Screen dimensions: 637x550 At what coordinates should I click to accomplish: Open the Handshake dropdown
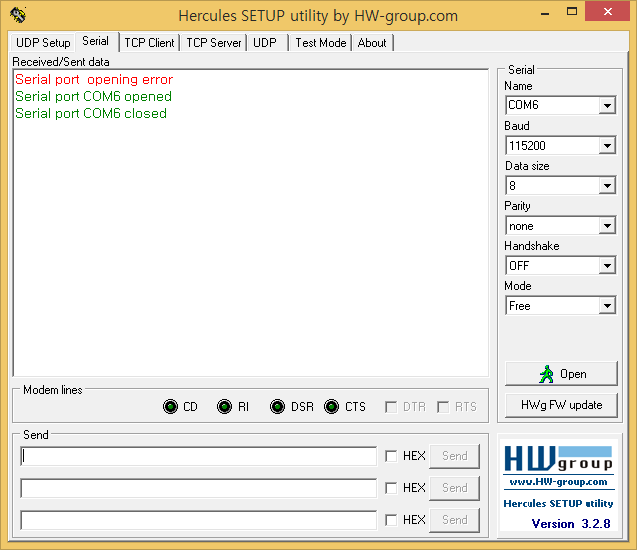click(x=607, y=266)
